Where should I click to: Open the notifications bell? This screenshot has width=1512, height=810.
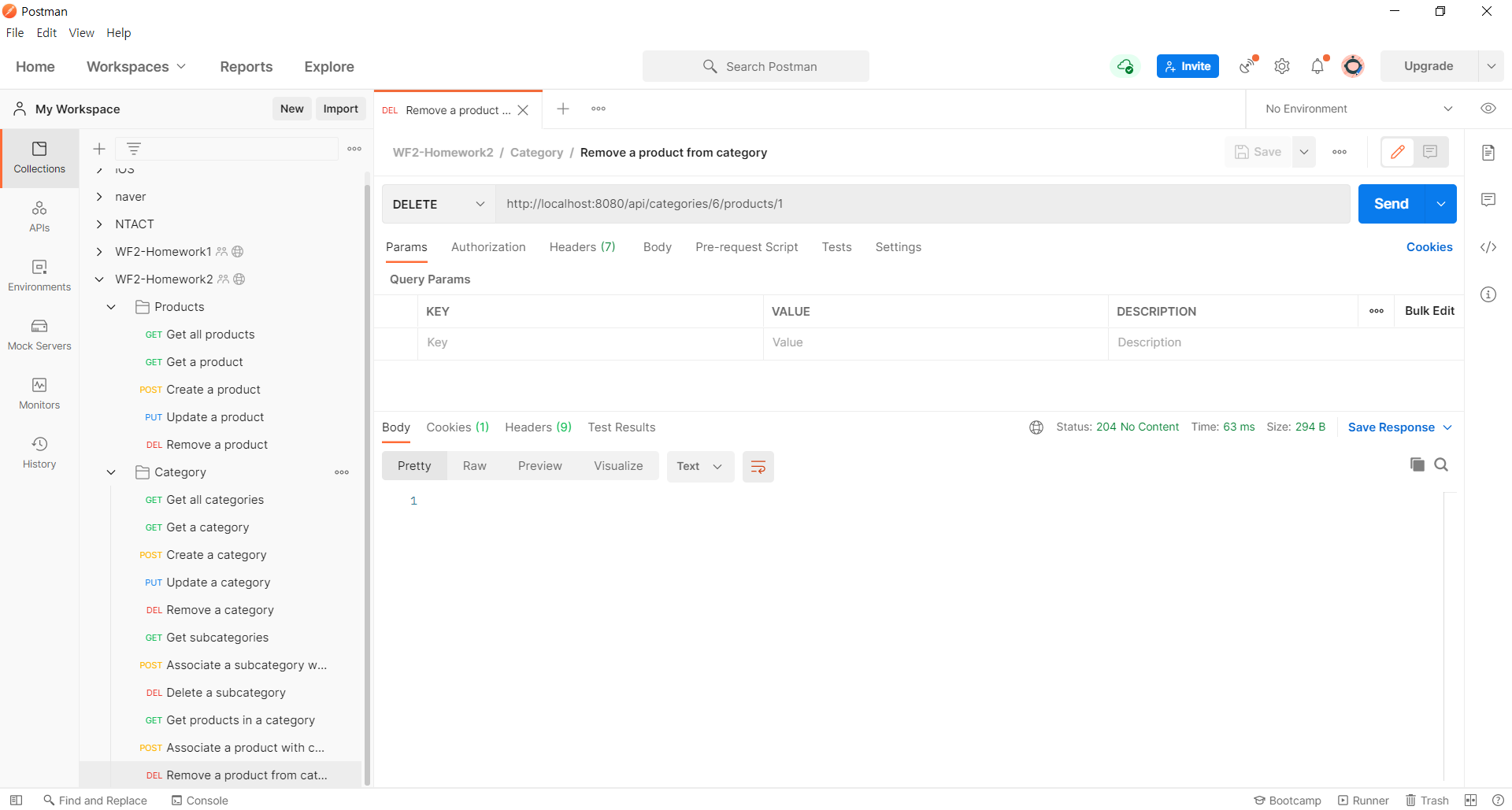1317,66
